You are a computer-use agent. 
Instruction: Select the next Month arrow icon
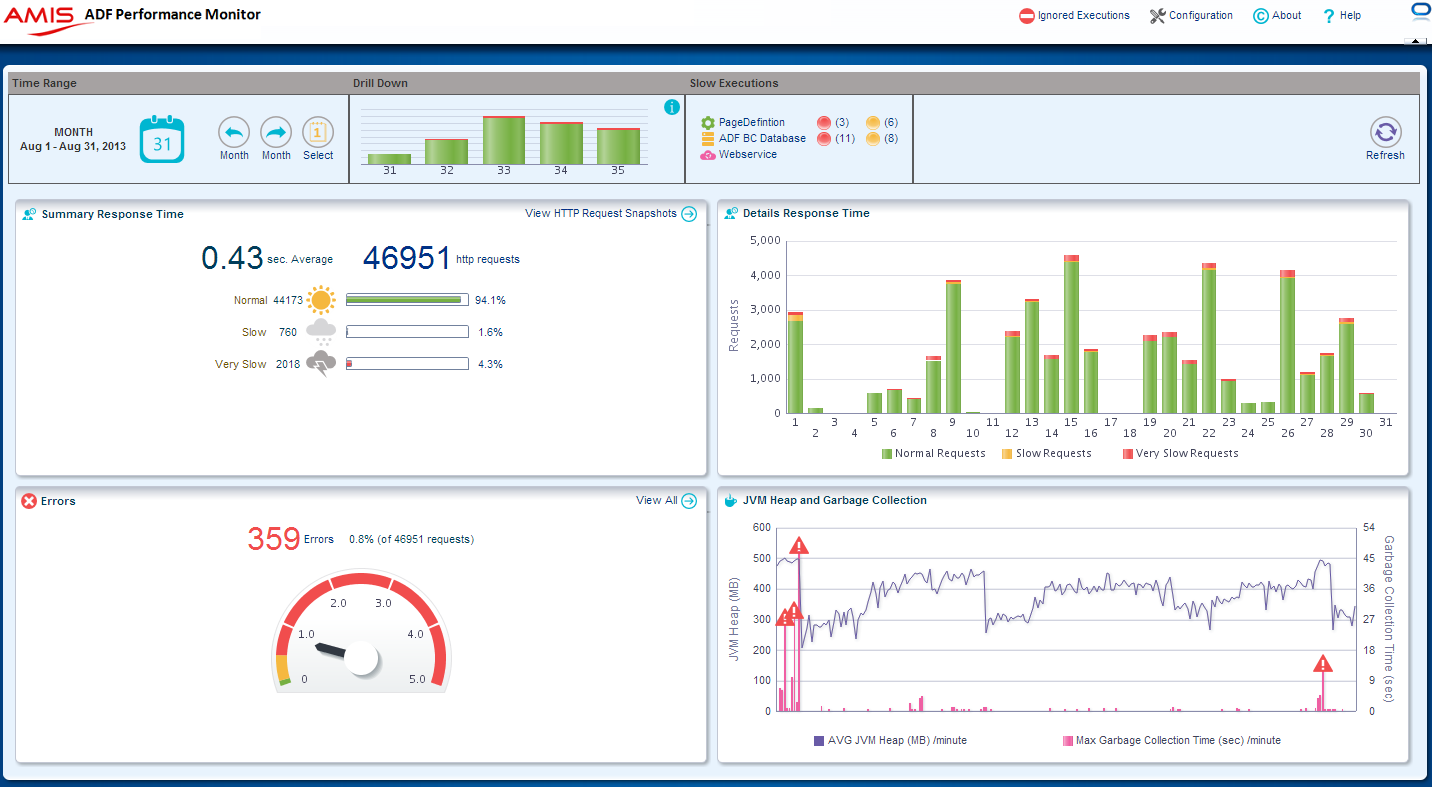pyautogui.click(x=276, y=131)
